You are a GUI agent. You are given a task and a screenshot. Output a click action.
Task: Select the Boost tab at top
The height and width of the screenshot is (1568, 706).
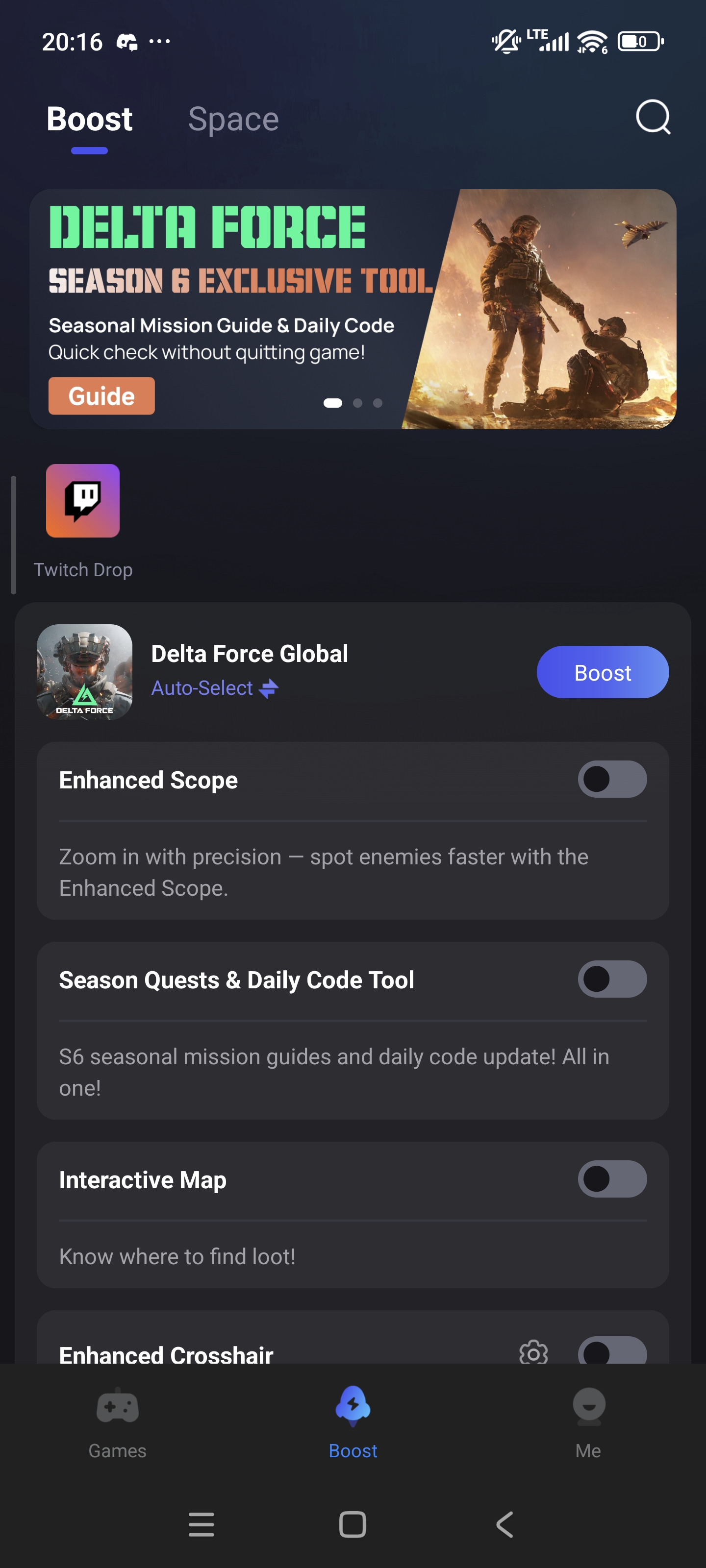(x=90, y=119)
